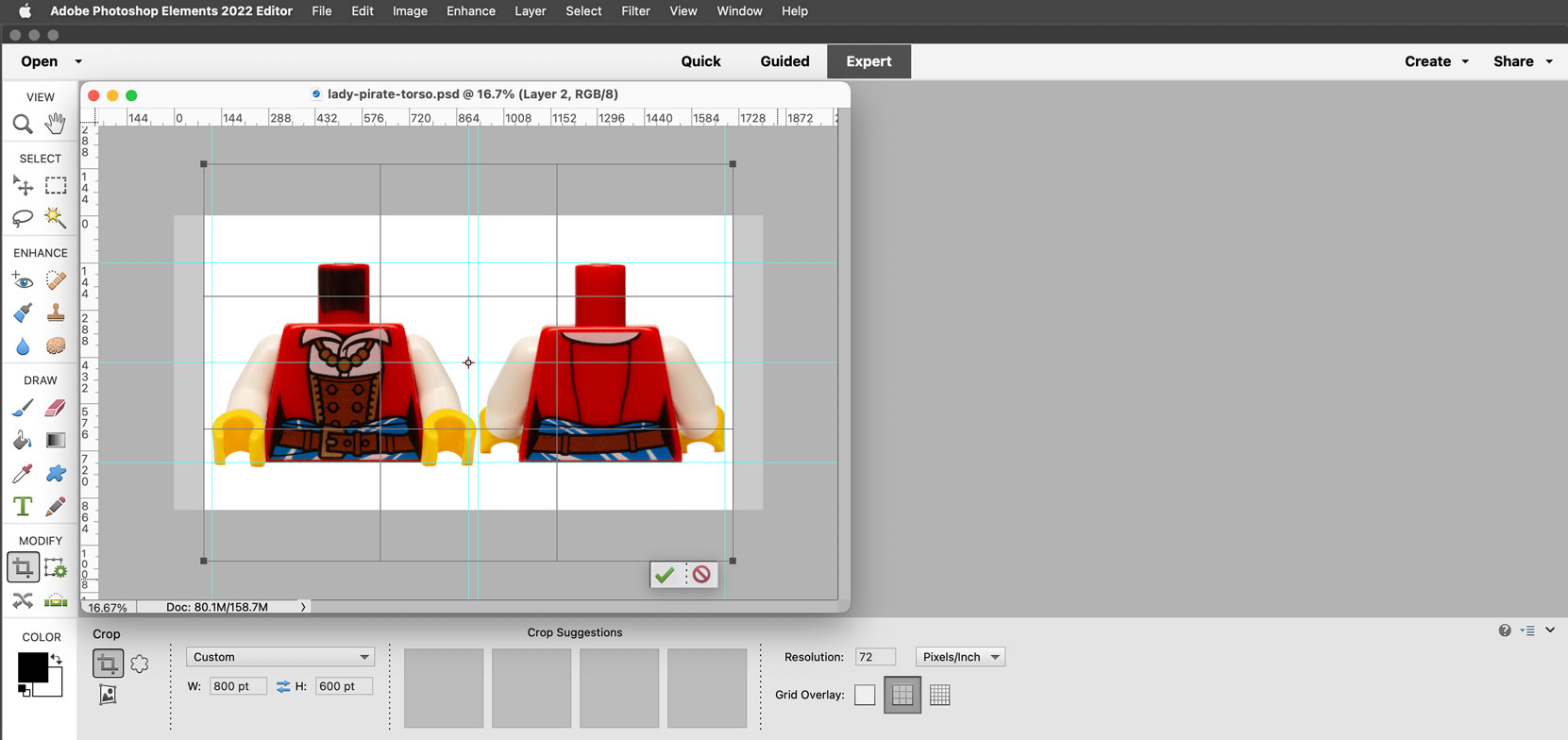Select the Pencil tool
The height and width of the screenshot is (740, 1568).
click(x=56, y=506)
